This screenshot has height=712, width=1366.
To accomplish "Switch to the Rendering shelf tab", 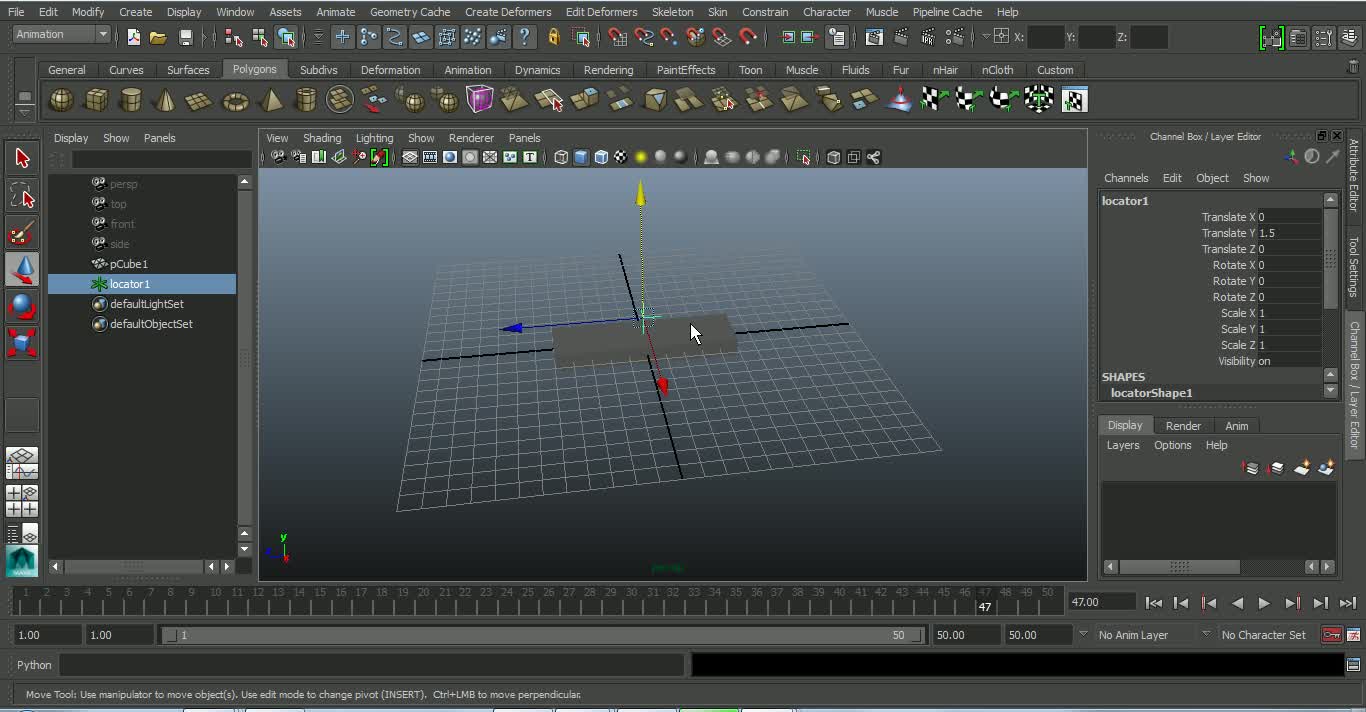I will [608, 70].
